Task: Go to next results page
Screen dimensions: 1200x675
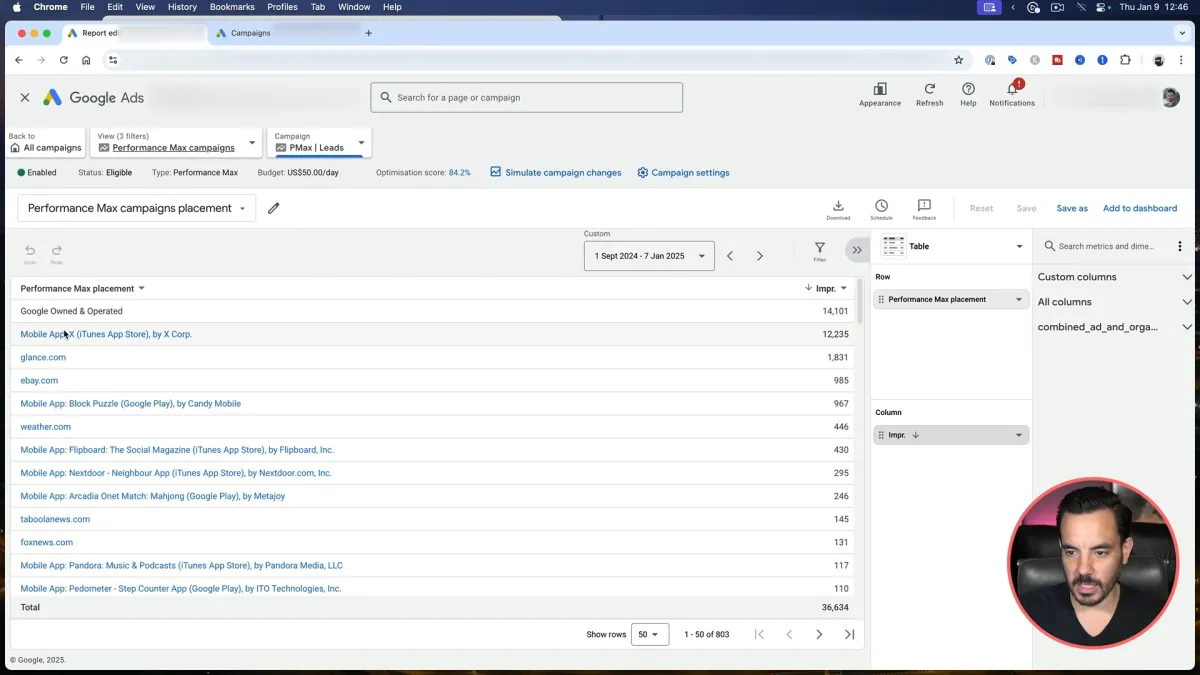Action: [x=819, y=634]
